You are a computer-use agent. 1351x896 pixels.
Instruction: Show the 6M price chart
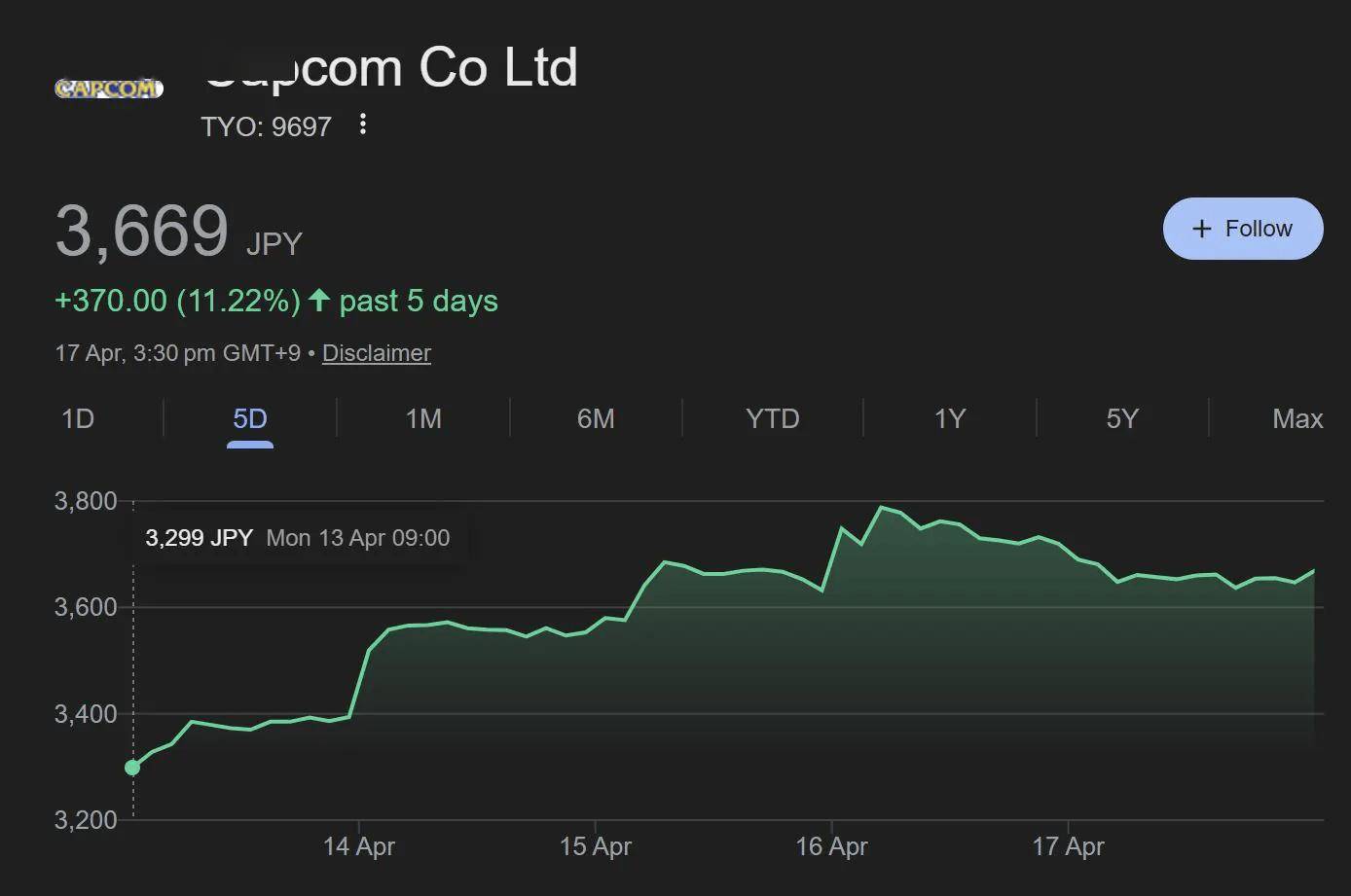pyautogui.click(x=596, y=418)
